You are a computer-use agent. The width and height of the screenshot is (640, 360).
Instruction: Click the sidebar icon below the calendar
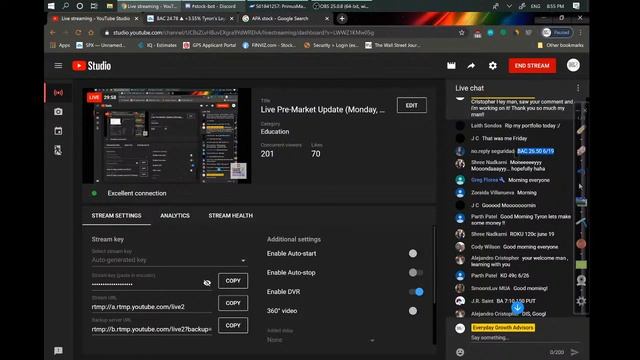[x=58, y=150]
